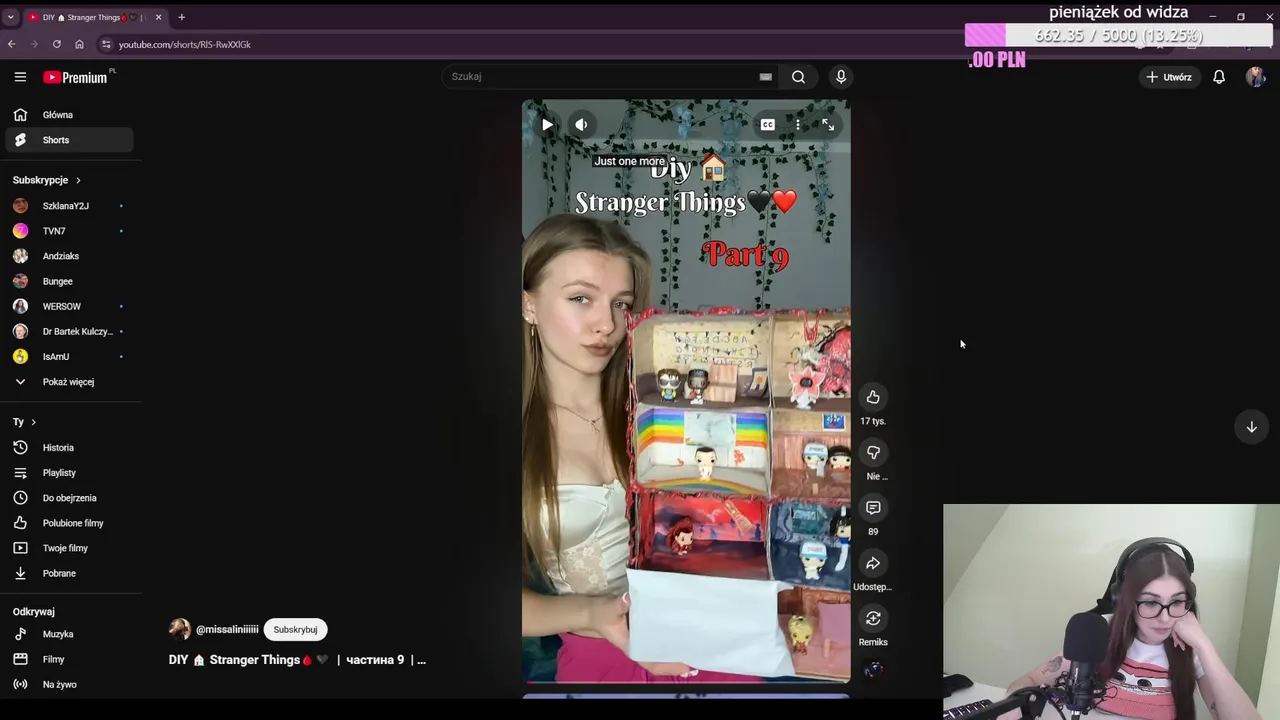
Task: Start voice search with microphone
Action: click(x=841, y=77)
